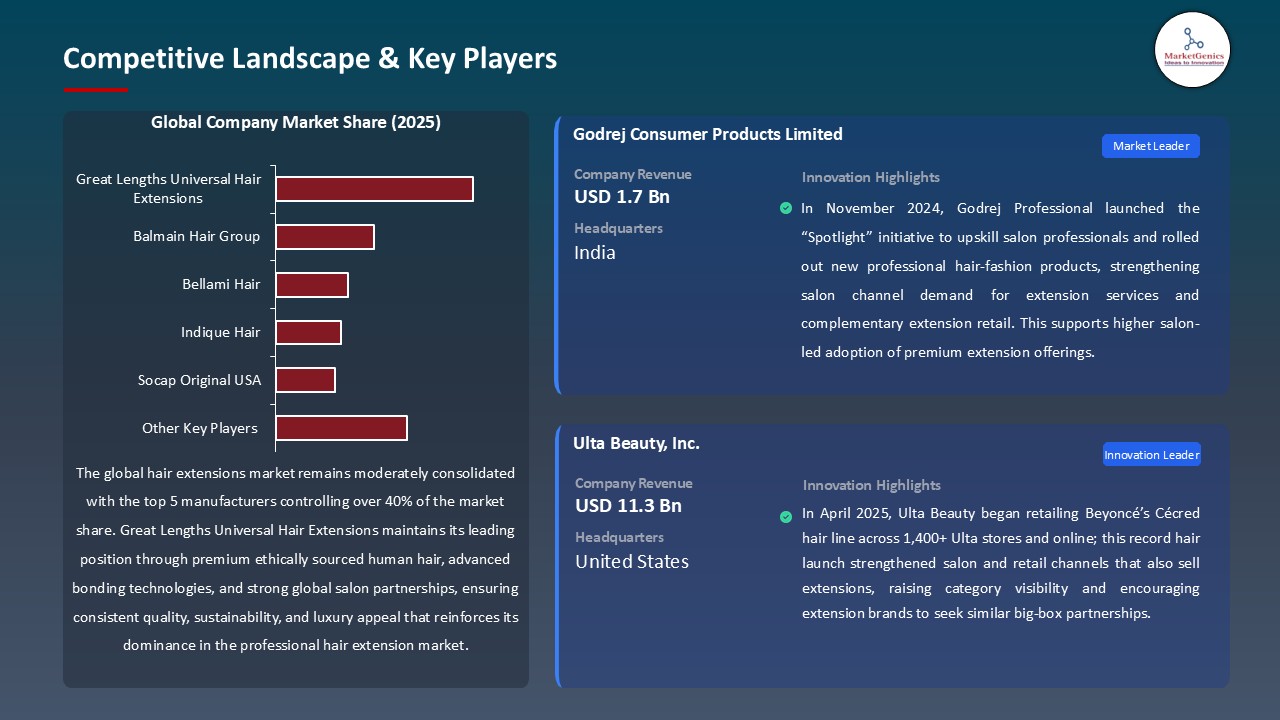This screenshot has height=720, width=1280.
Task: Select the Great Lengths Universal bar
Action: (374, 188)
